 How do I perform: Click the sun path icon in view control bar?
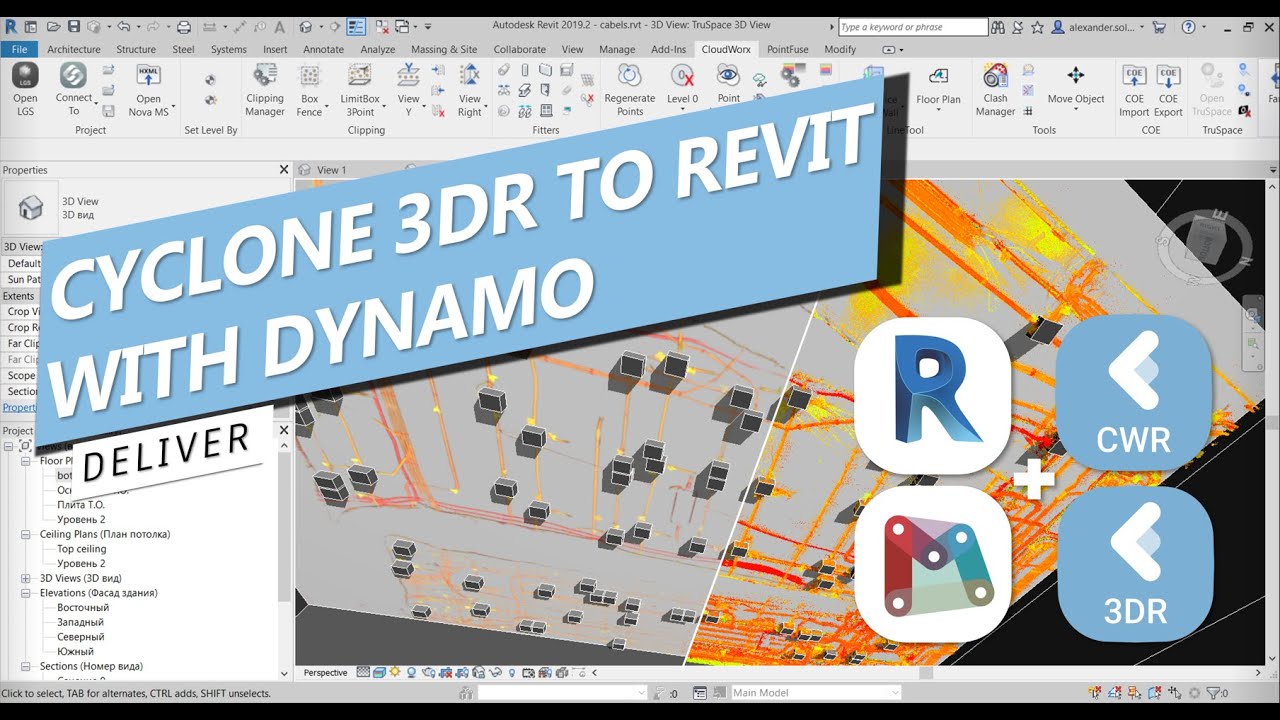click(x=395, y=673)
